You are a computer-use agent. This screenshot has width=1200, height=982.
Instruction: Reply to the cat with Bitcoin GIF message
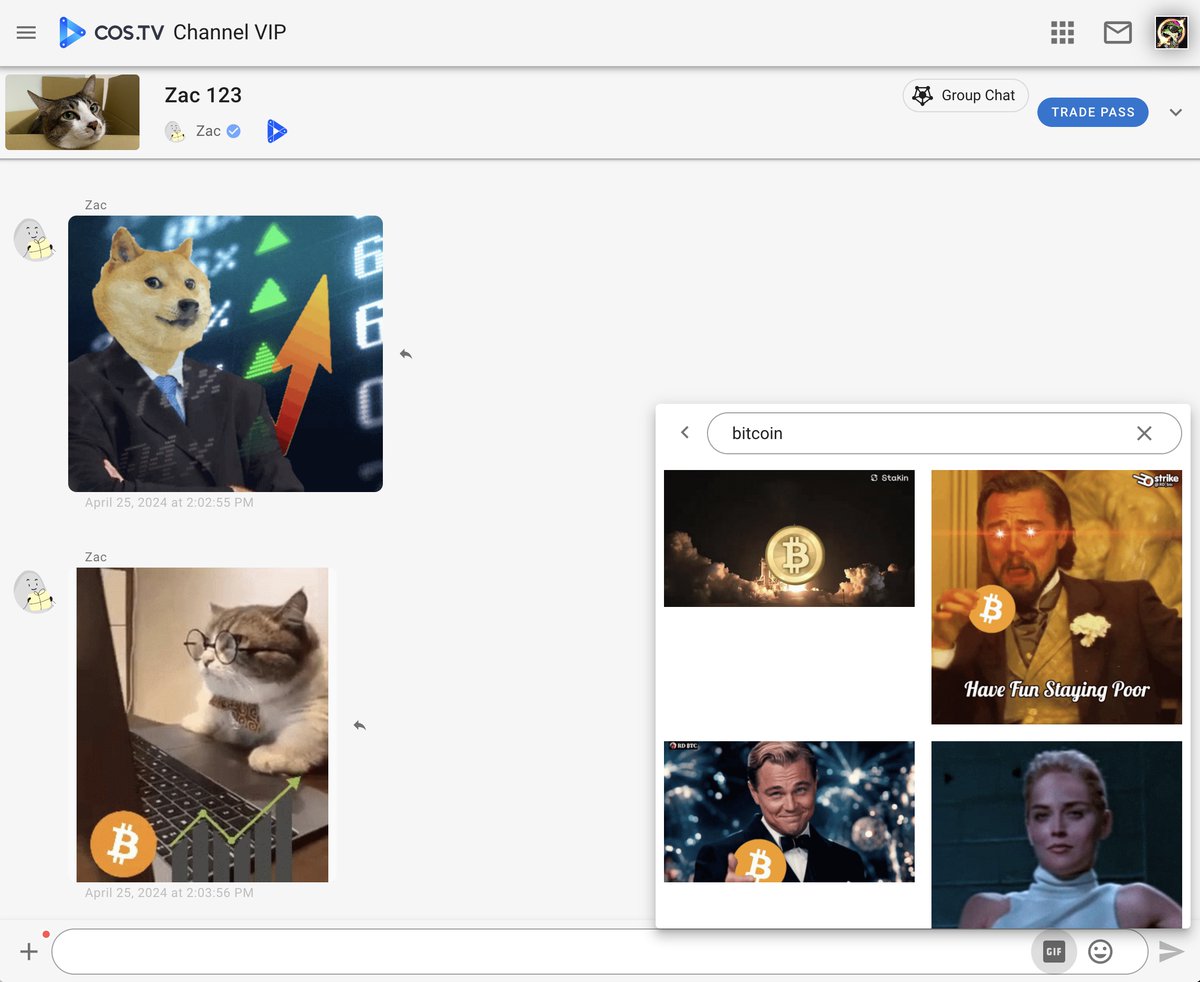click(x=359, y=725)
